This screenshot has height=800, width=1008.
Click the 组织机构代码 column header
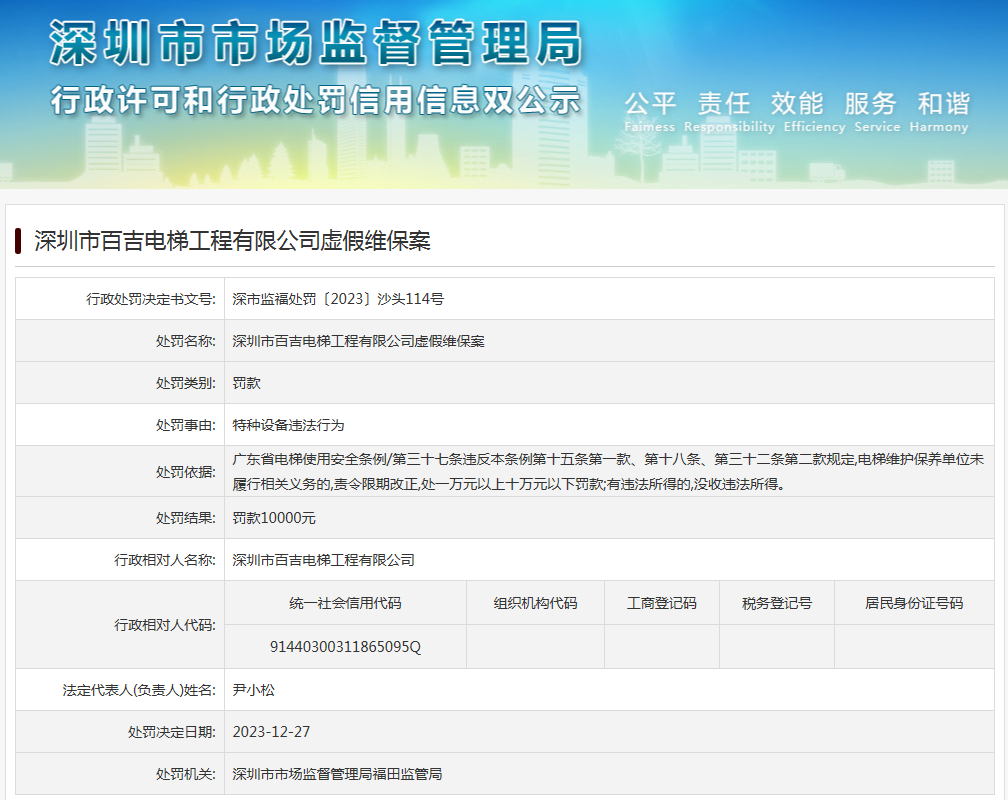[535, 603]
